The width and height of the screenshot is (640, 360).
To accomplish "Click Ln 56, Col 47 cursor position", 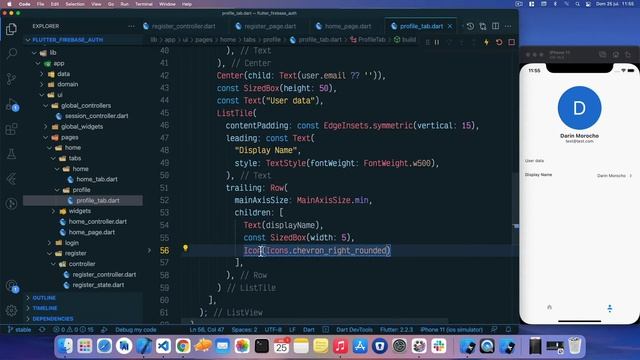I will tap(207, 330).
